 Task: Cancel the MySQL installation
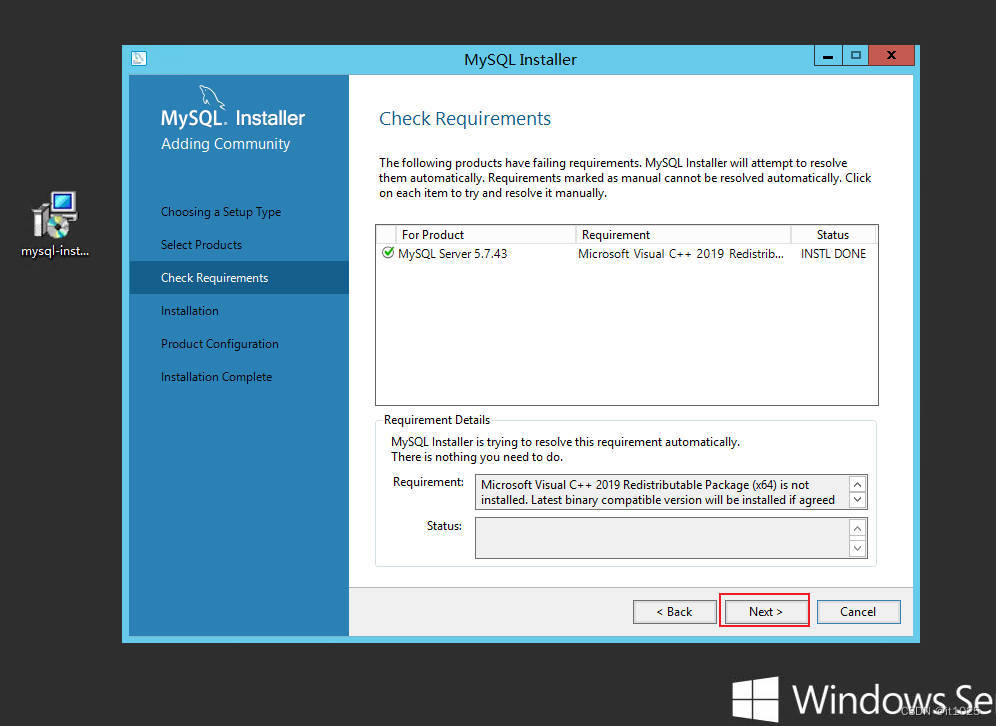[858, 611]
